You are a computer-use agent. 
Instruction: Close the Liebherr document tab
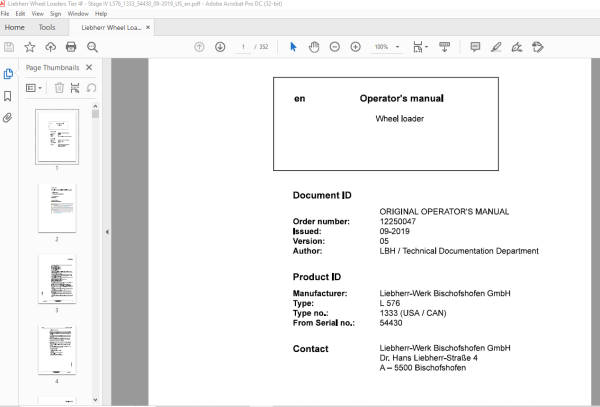(148, 28)
